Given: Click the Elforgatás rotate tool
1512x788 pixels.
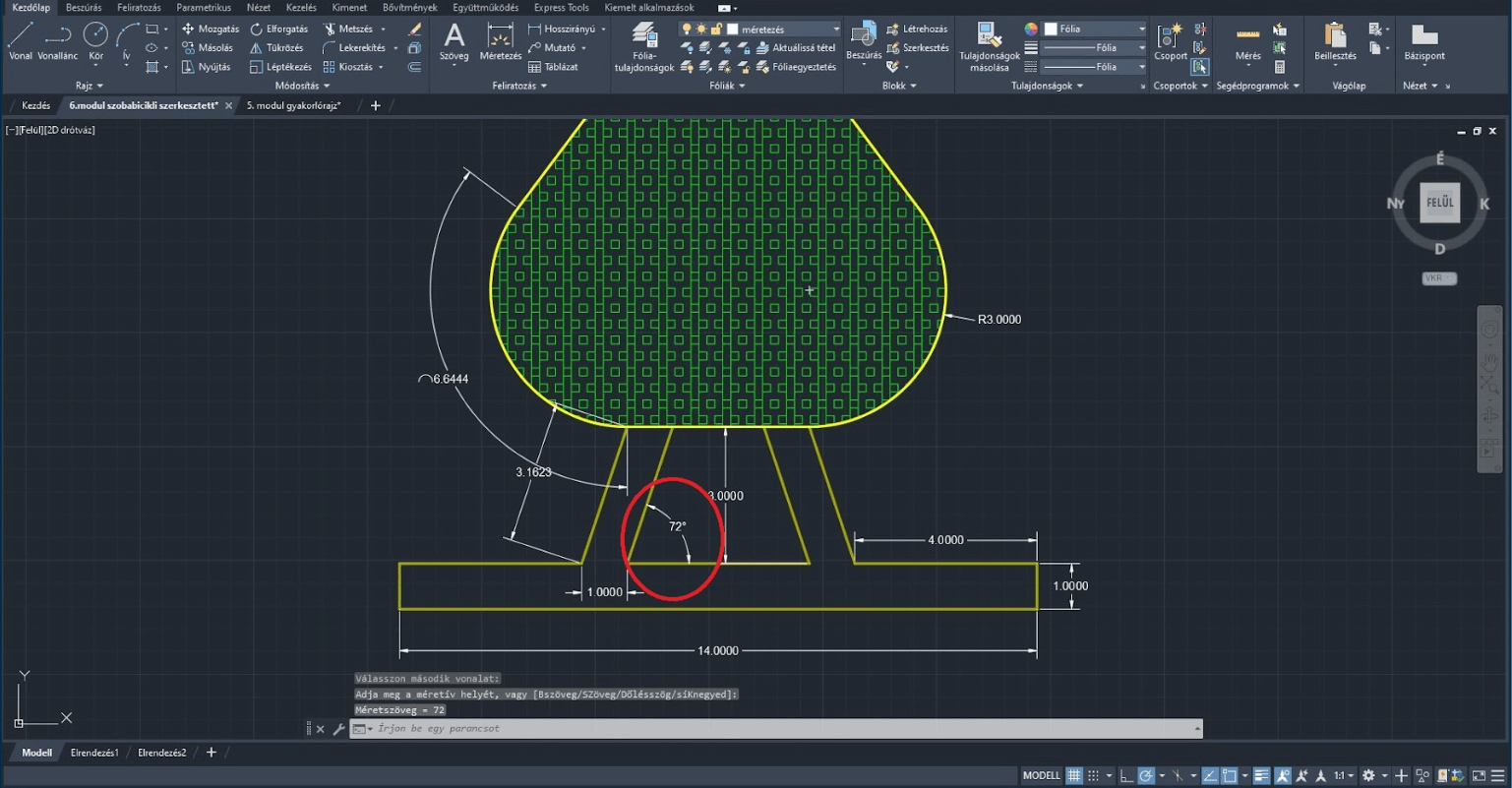Looking at the screenshot, I should [x=278, y=30].
